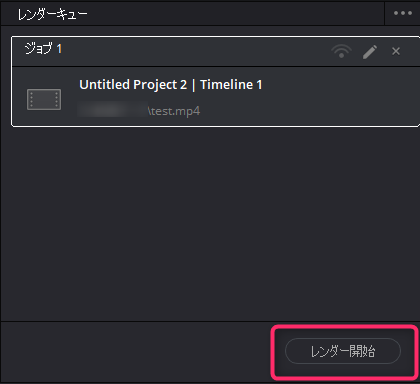Click the empty footer area beside レンダー開始
The image size is (420, 384).
click(x=137, y=352)
